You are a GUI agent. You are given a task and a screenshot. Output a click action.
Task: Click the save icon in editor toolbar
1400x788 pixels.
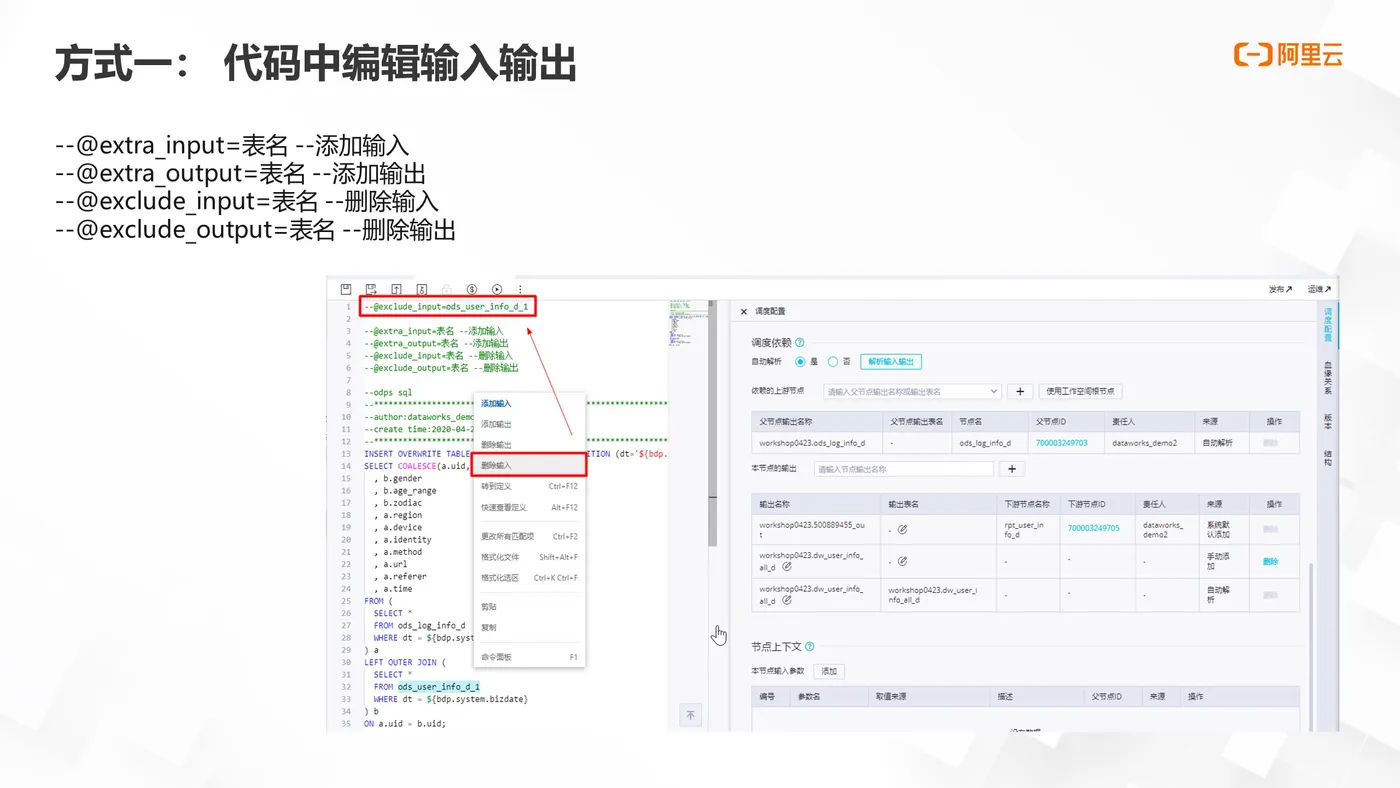(x=346, y=289)
